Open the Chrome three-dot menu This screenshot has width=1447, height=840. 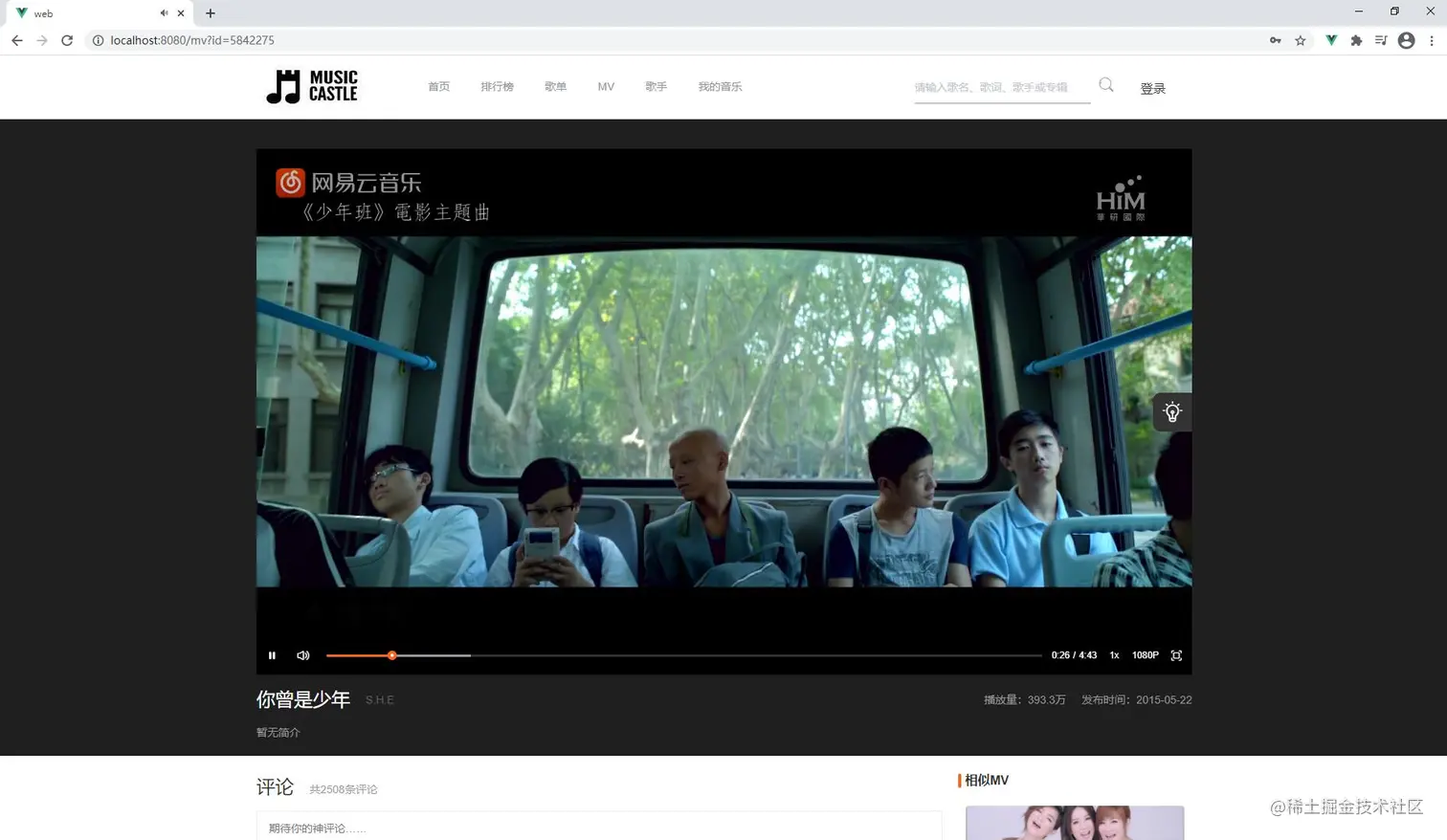click(x=1432, y=40)
